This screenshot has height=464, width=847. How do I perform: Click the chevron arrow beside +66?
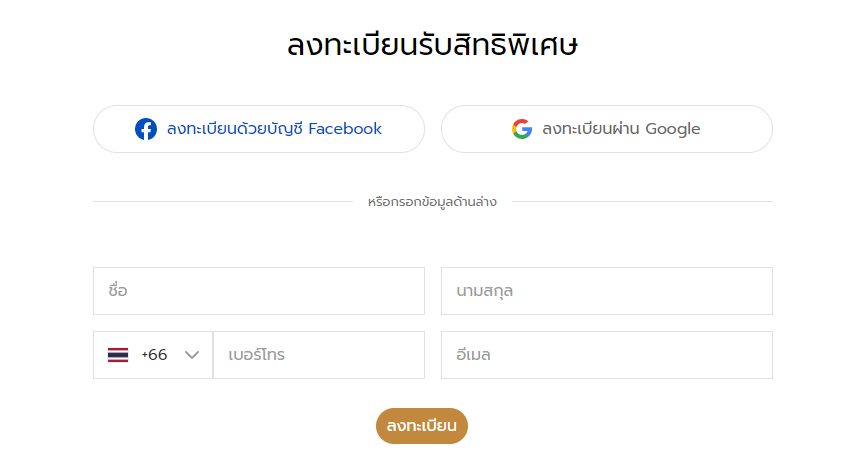(x=192, y=355)
